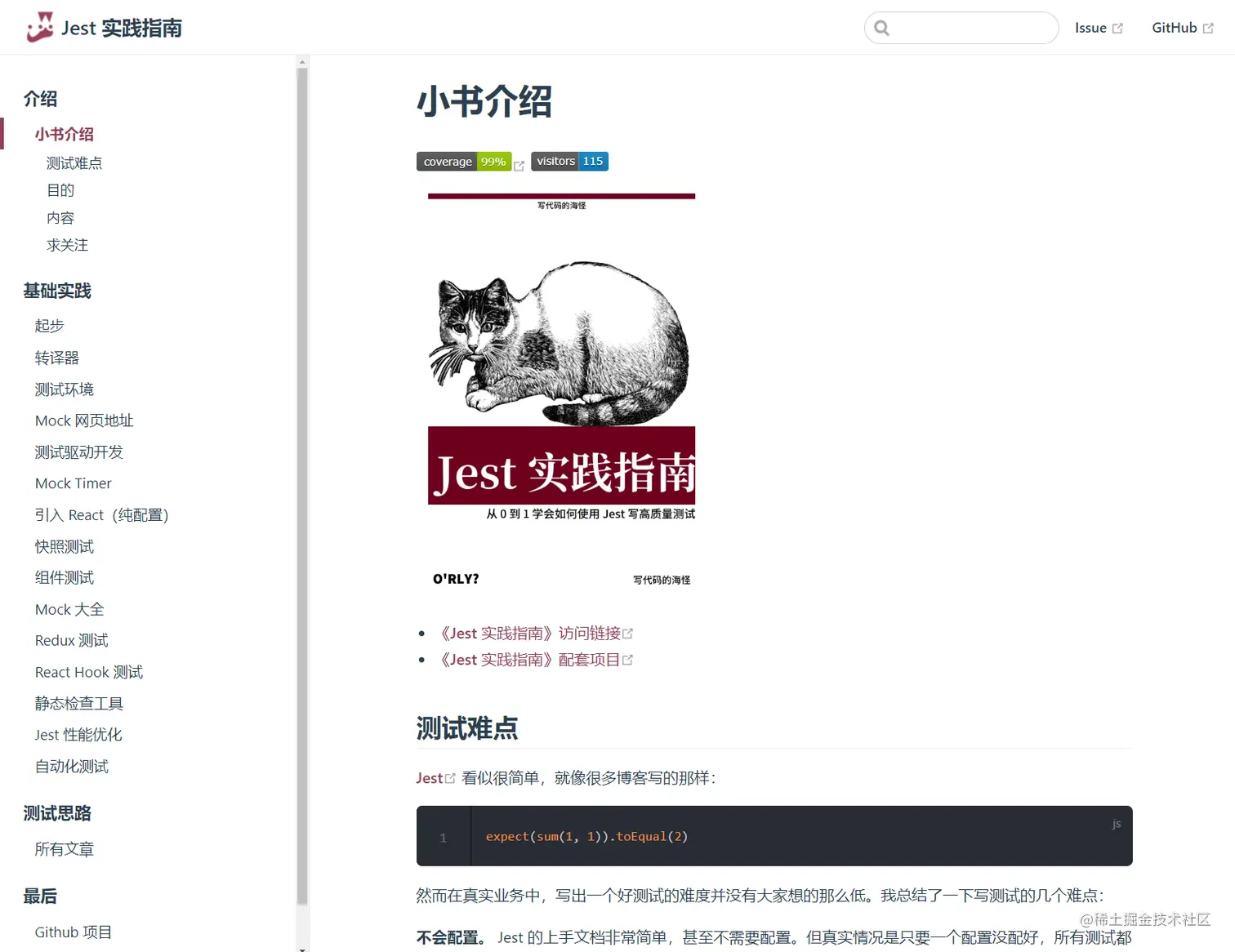
Task: Open the Jest 性能优化 chapter
Action: click(78, 735)
